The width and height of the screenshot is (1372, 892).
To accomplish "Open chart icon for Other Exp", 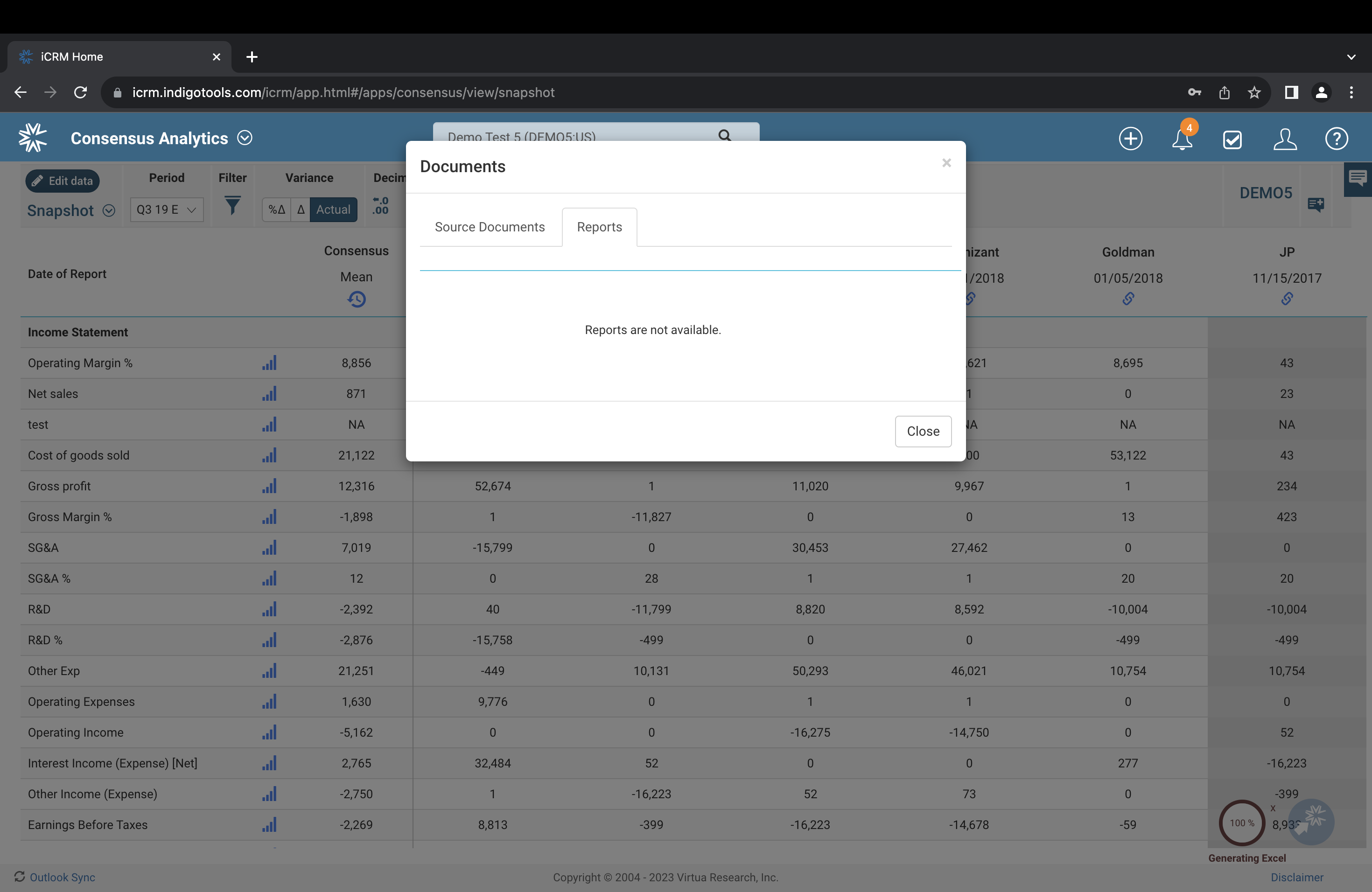I will coord(269,671).
